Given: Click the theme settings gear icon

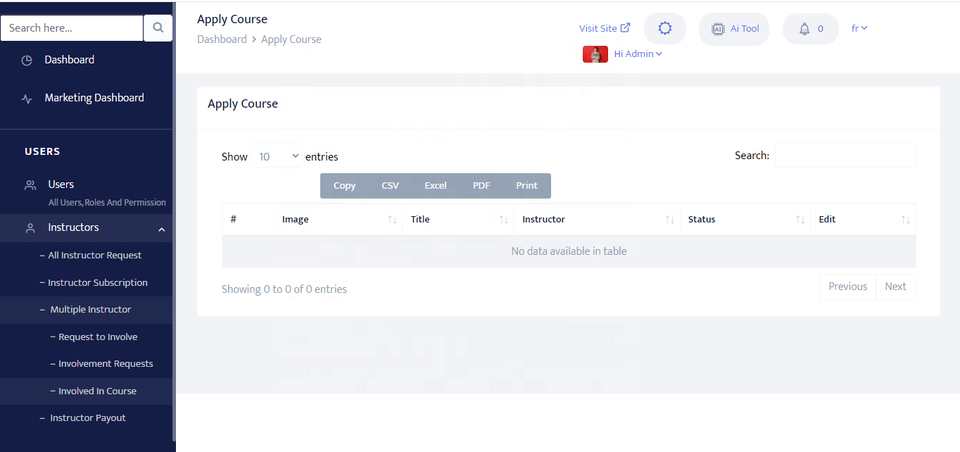Looking at the screenshot, I should [x=665, y=29].
